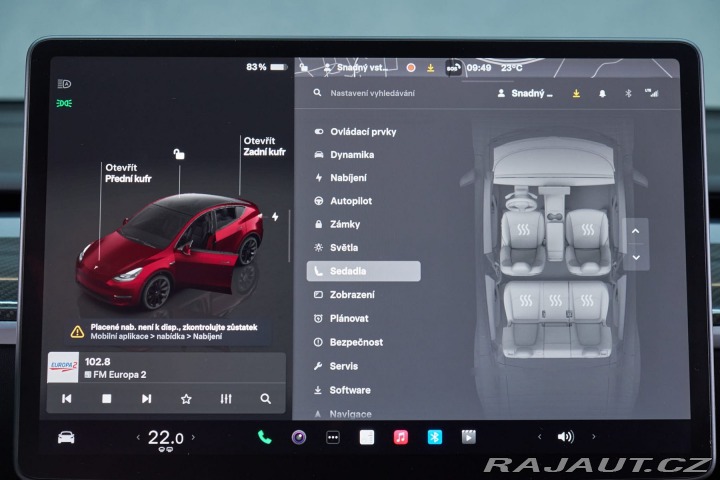Tap the auto high beam headlight icon

[64, 84]
